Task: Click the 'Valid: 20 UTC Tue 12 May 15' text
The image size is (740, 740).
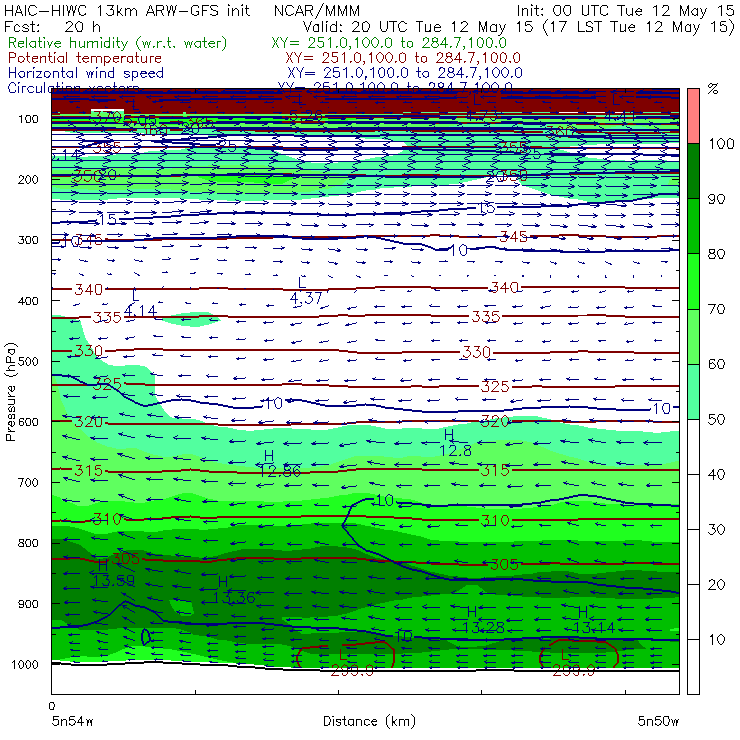Action: pos(418,26)
